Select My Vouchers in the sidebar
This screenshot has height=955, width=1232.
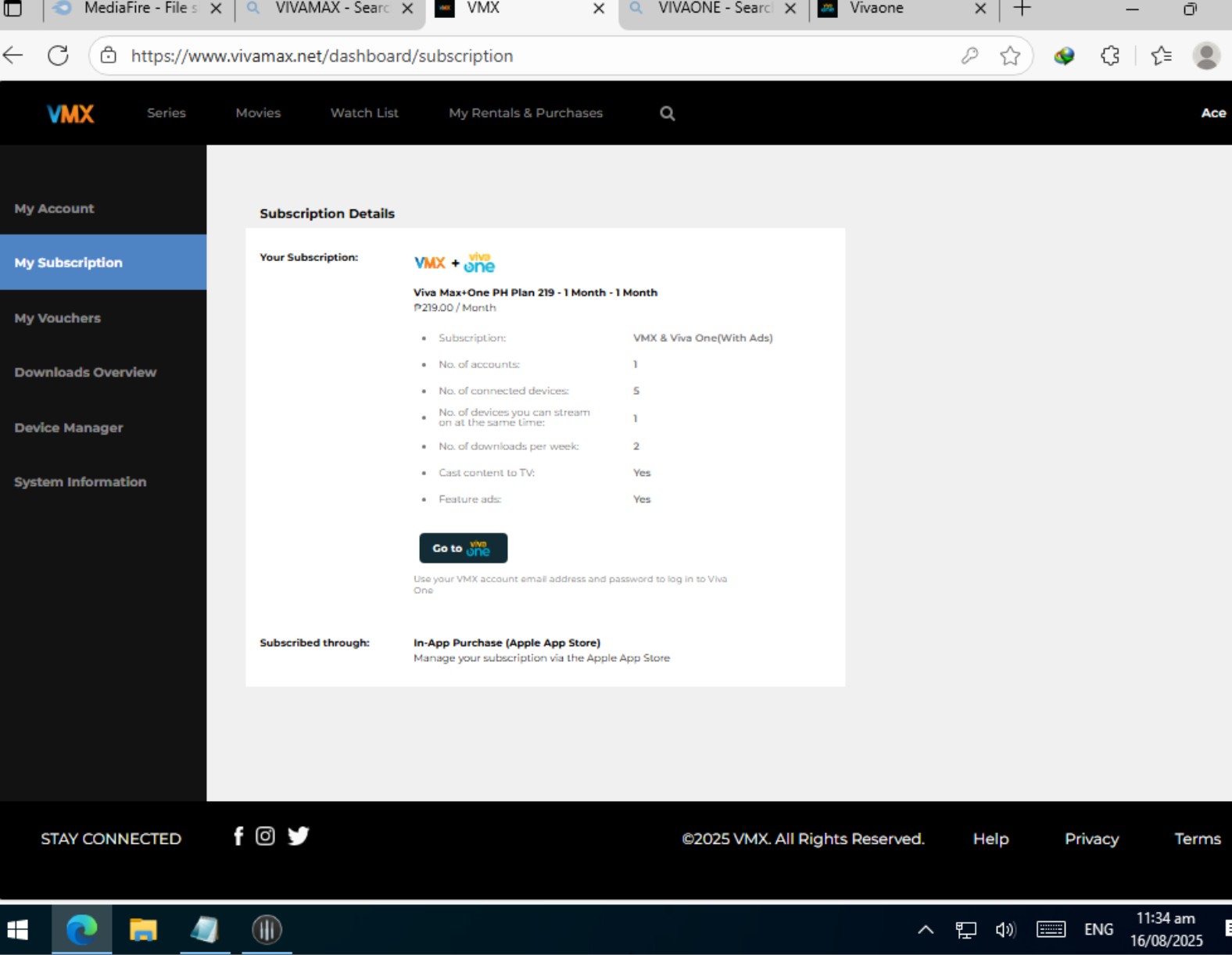103,318
